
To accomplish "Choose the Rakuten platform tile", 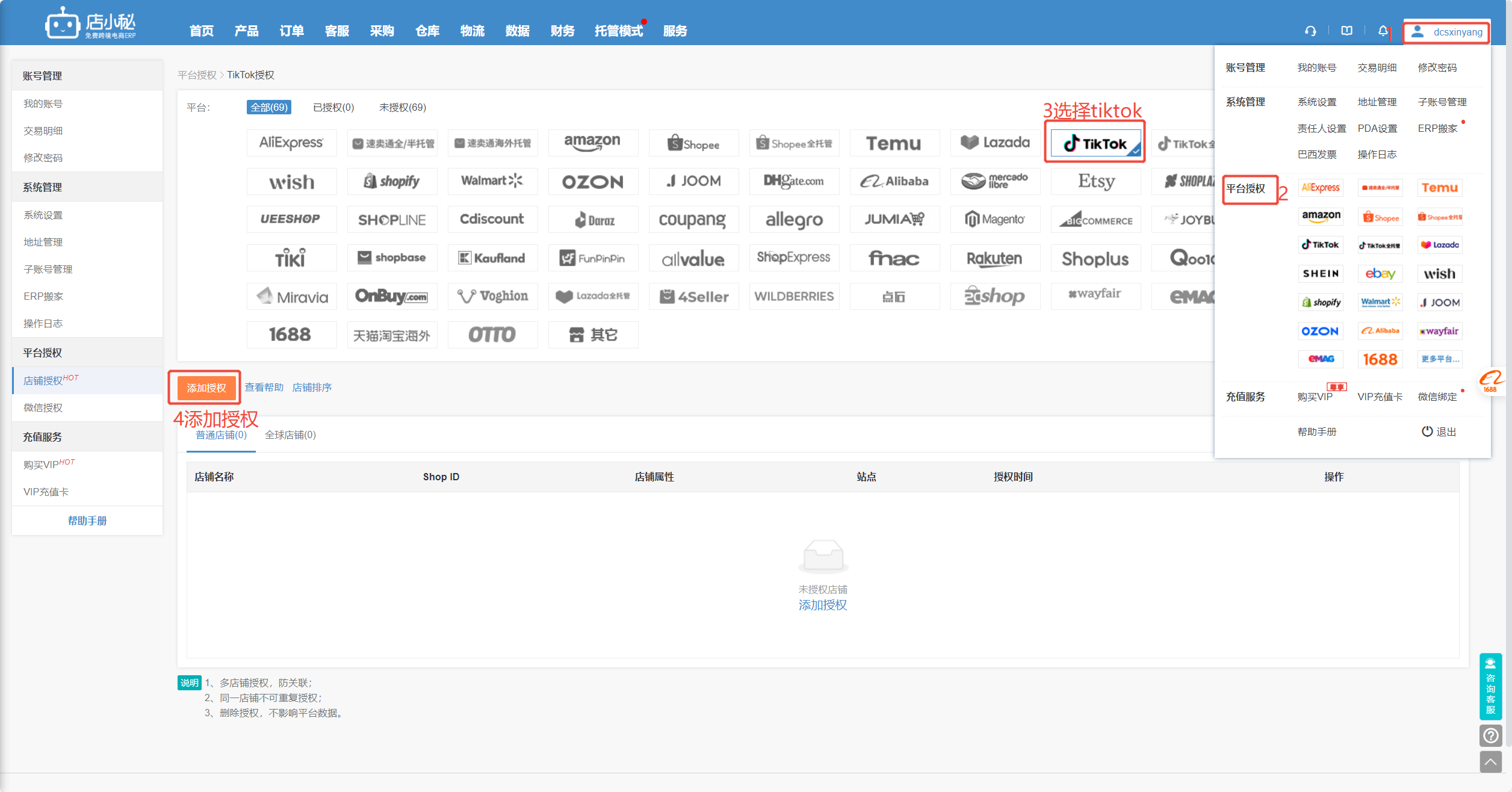I will (995, 258).
